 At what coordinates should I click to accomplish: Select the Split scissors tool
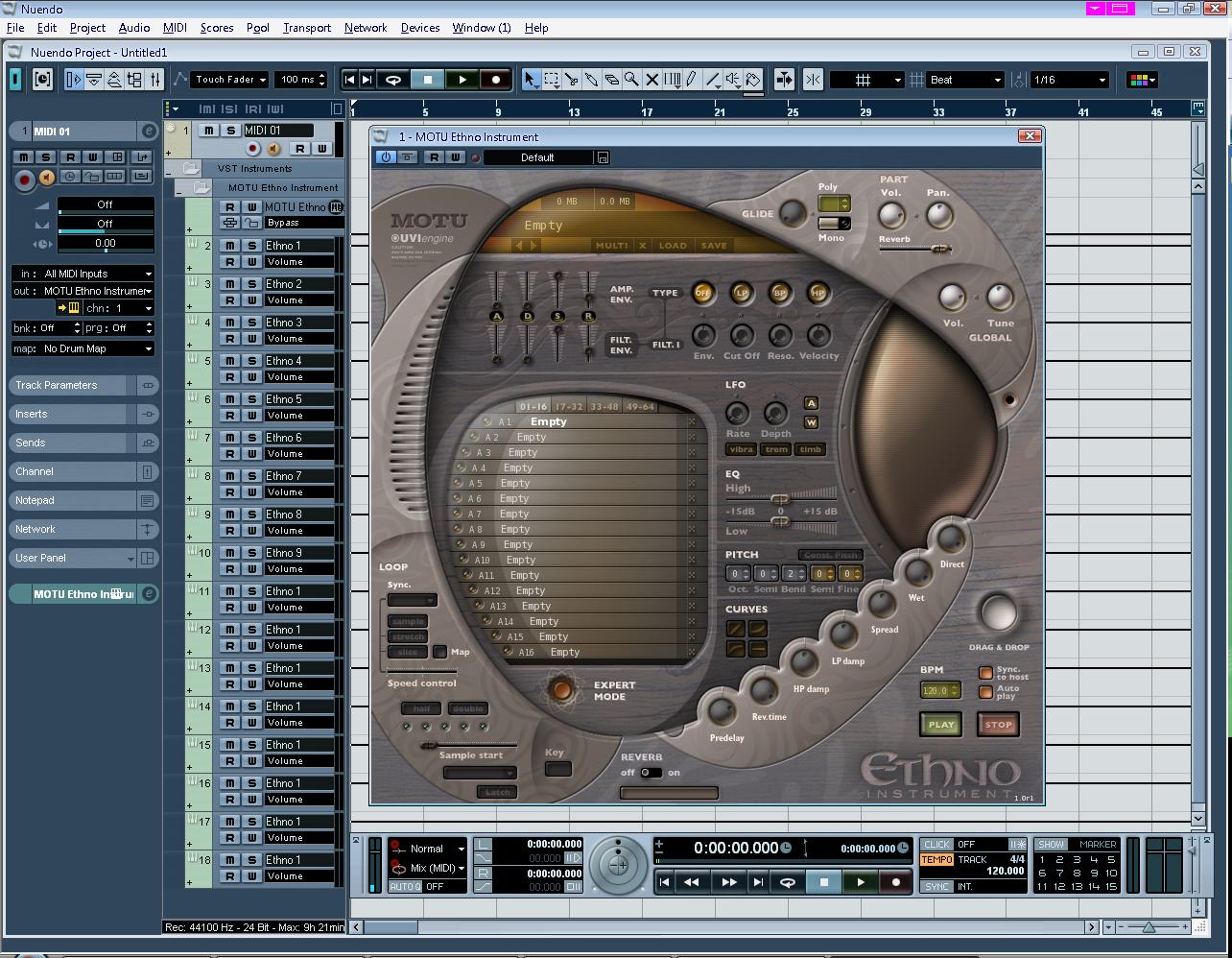click(x=572, y=80)
